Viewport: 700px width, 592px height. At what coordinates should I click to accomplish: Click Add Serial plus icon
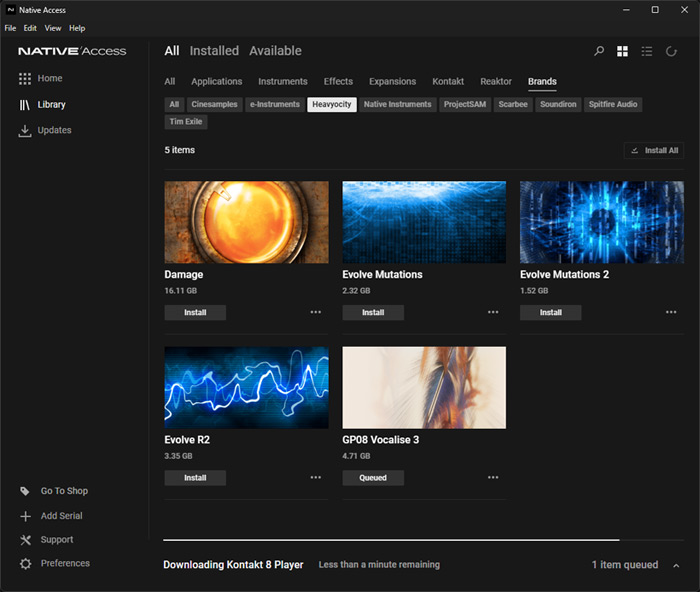(26, 516)
